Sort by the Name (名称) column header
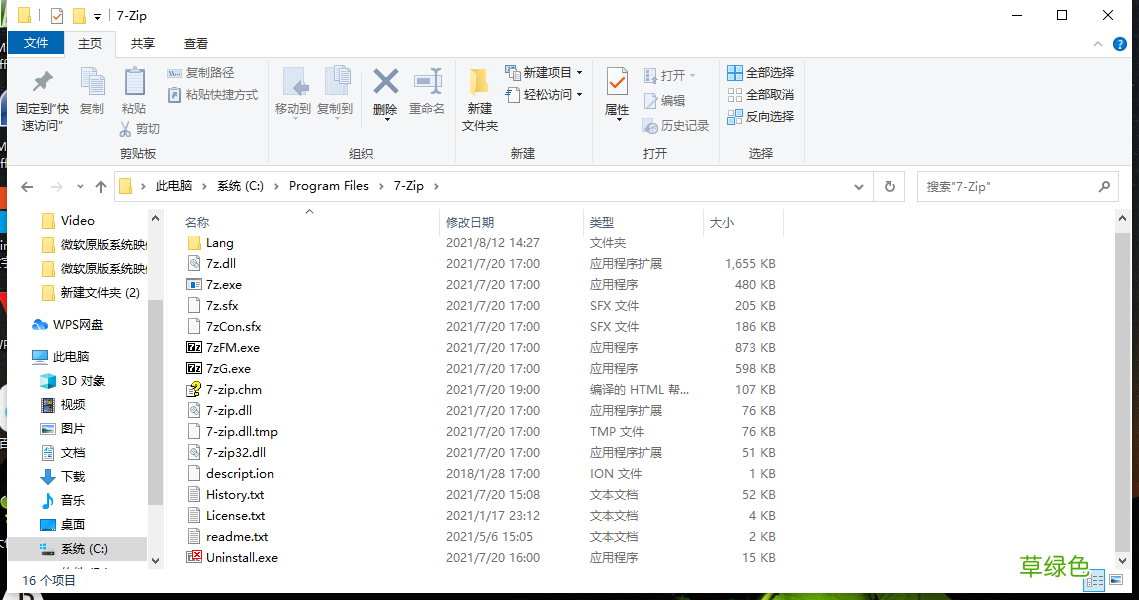This screenshot has width=1139, height=600. pyautogui.click(x=197, y=222)
